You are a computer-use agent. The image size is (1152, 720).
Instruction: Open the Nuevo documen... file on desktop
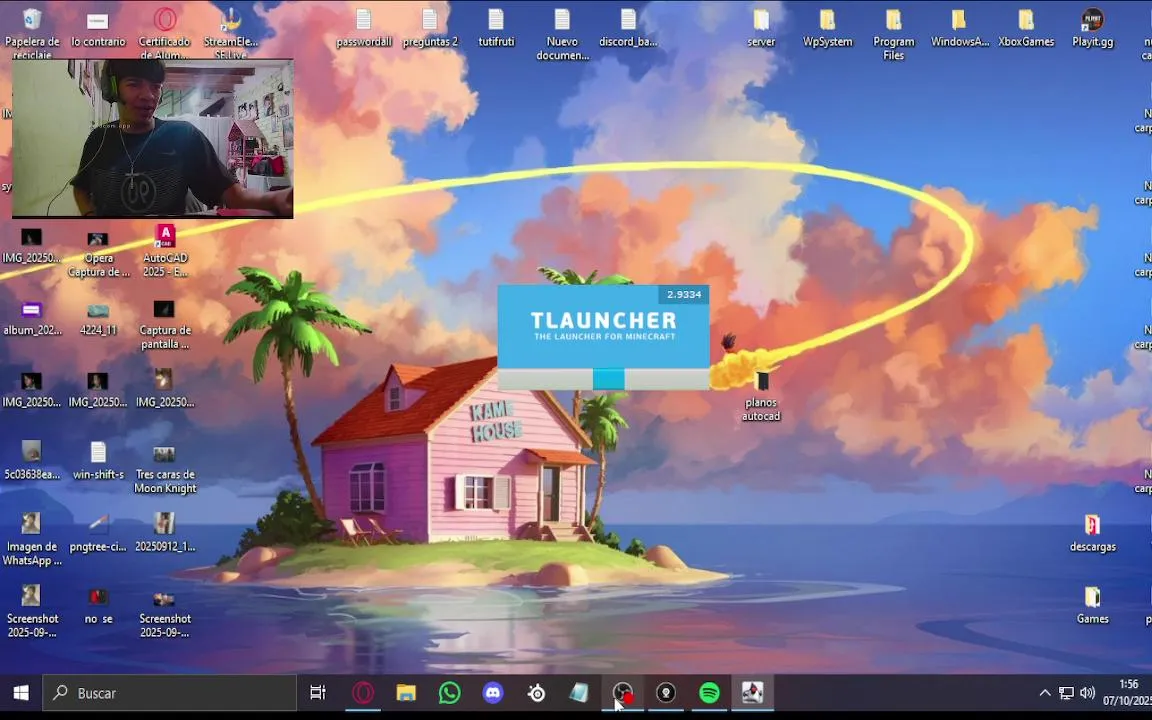coord(562,35)
